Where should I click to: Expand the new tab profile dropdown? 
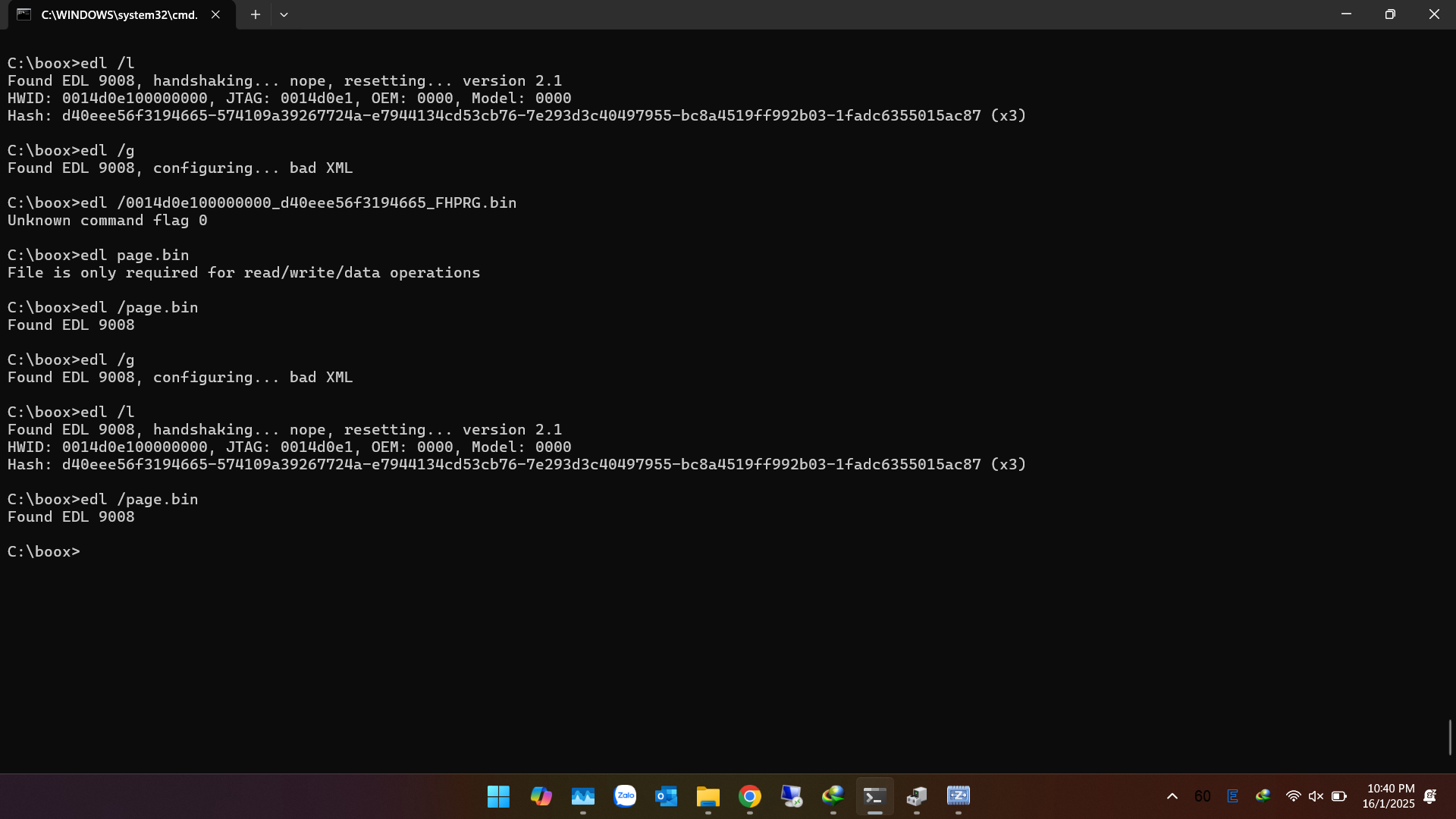(x=284, y=14)
